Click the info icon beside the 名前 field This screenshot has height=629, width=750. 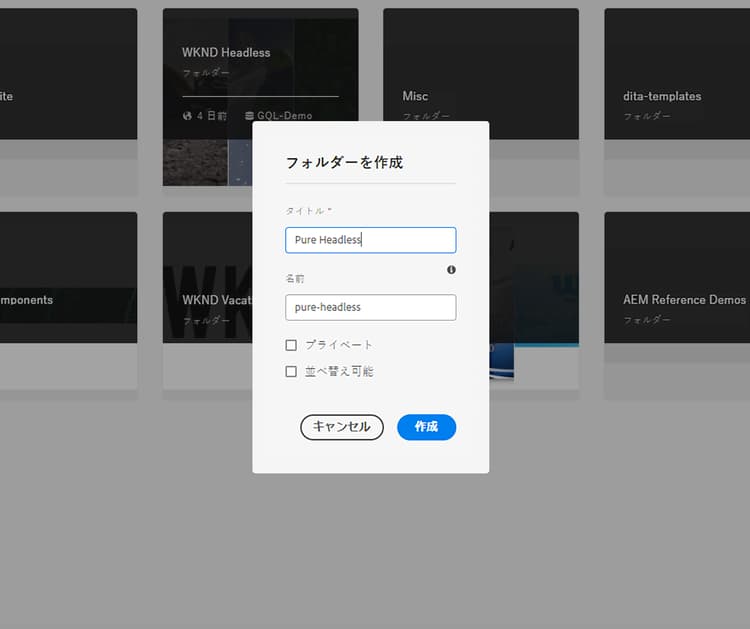pyautogui.click(x=451, y=270)
